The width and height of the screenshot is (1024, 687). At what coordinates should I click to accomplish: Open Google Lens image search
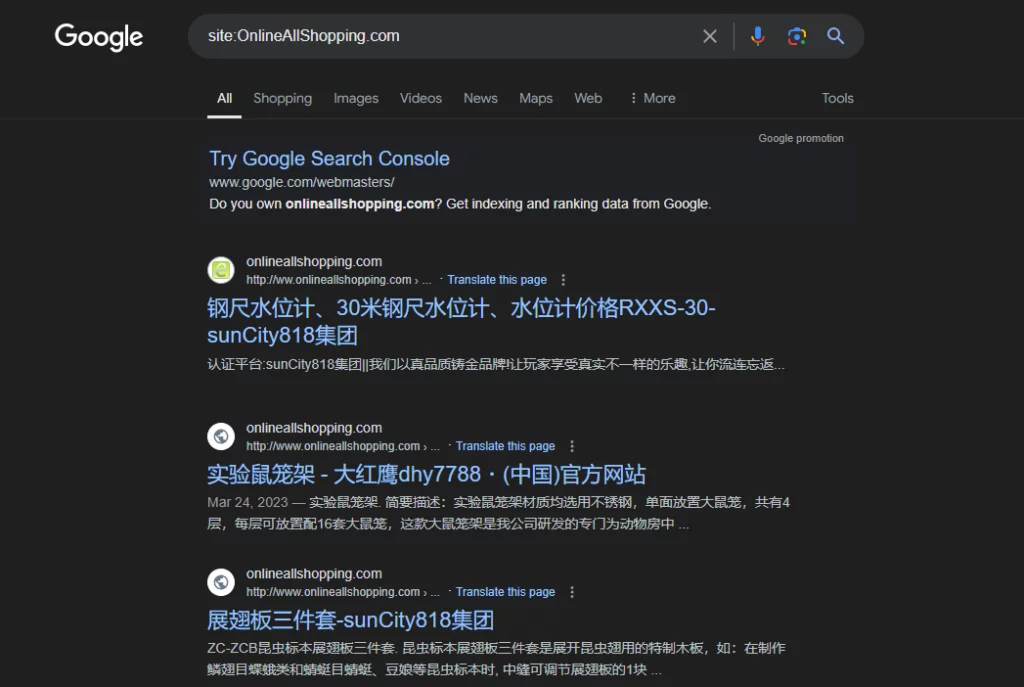pos(797,36)
